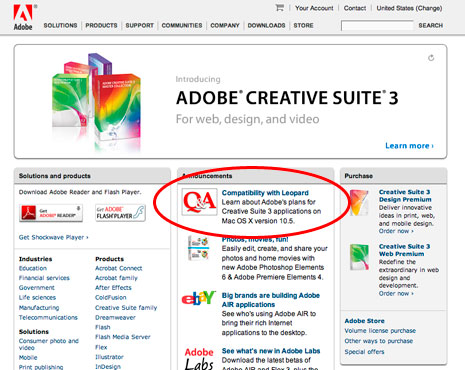Open the Special offers link
Image resolution: width=465 pixels, height=370 pixels.
[x=364, y=352]
